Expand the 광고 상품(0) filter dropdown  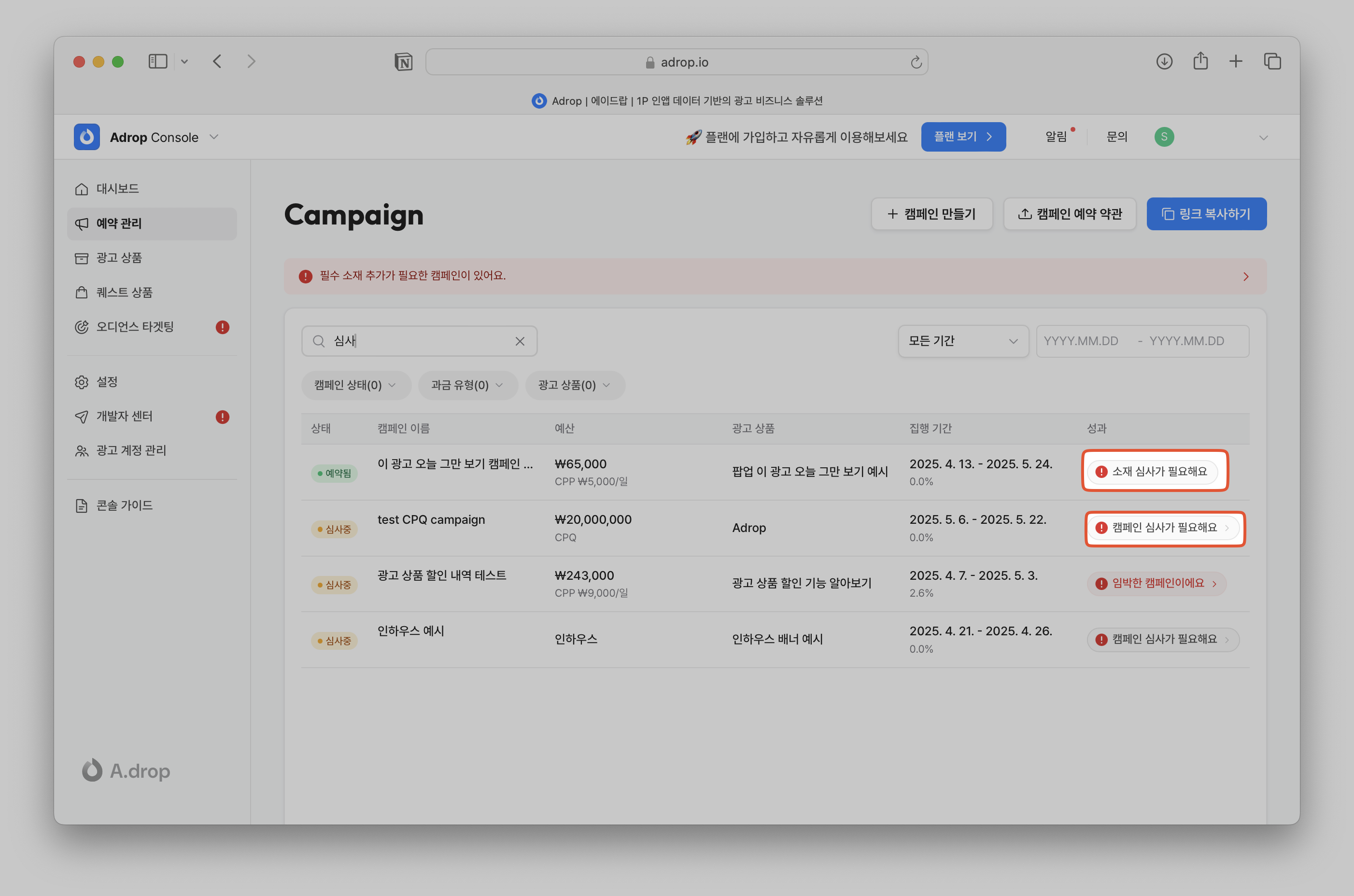point(575,385)
